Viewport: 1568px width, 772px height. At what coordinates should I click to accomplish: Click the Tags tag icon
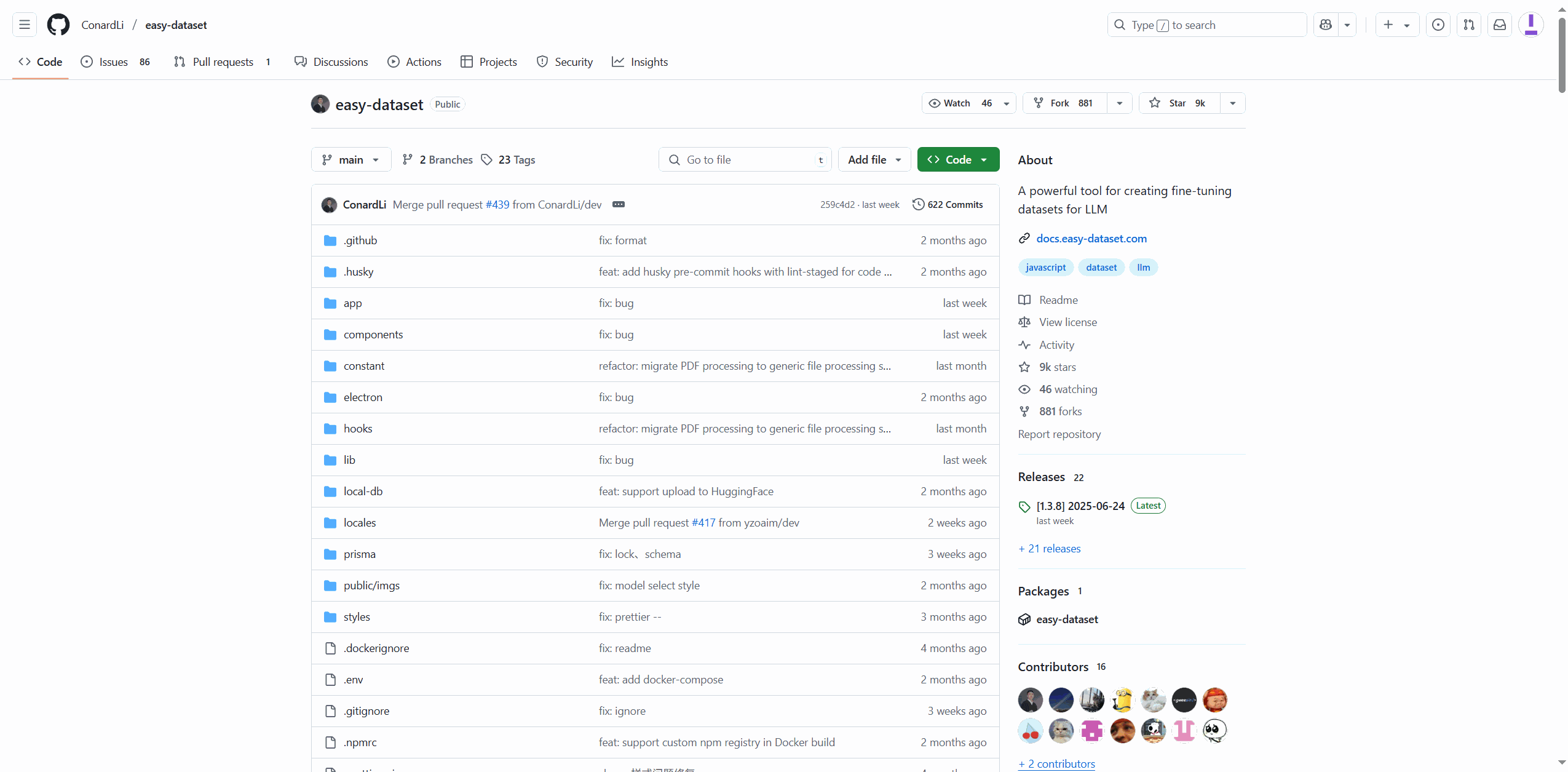tap(487, 160)
